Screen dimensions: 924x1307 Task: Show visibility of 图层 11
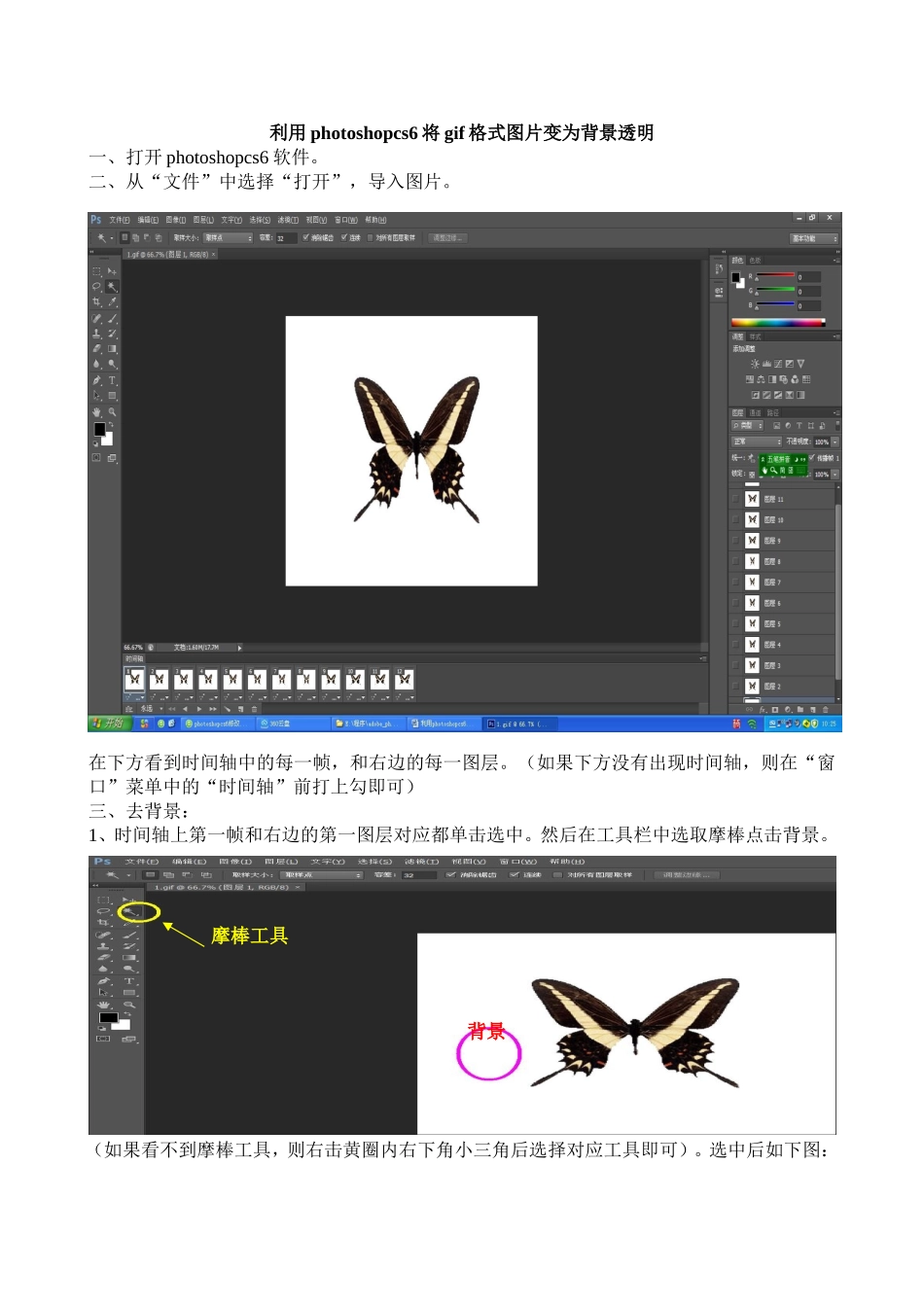point(736,499)
